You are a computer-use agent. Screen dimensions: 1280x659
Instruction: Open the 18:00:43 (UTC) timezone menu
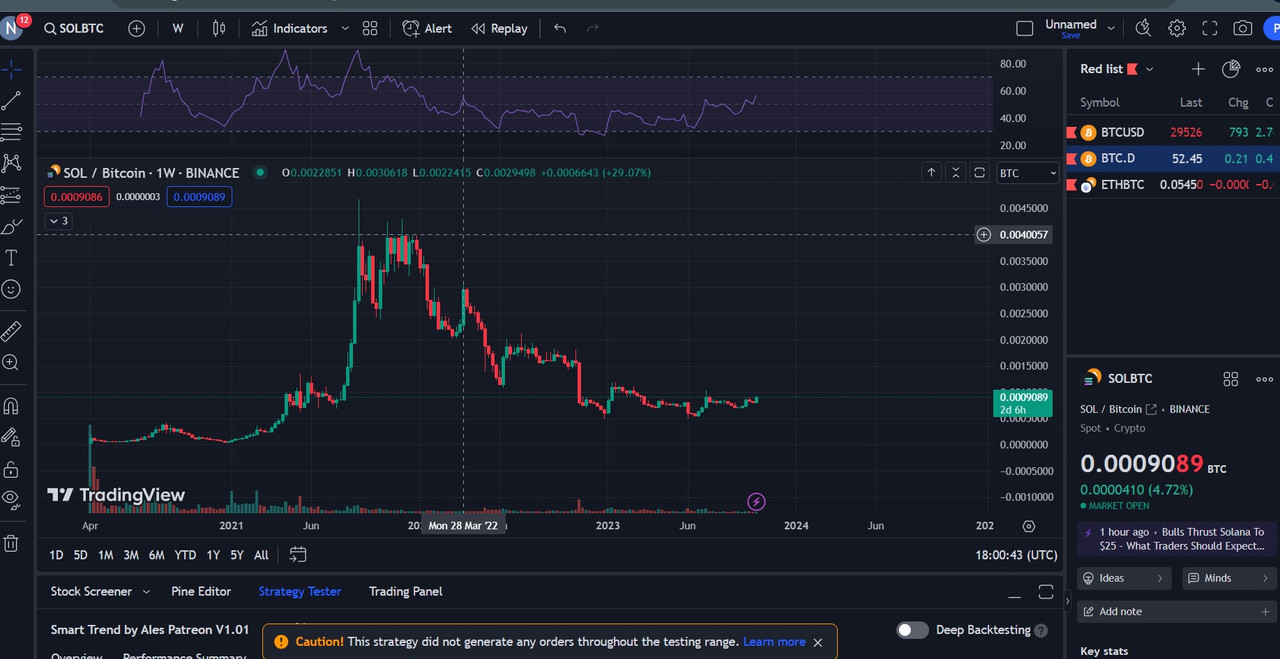[1016, 555]
